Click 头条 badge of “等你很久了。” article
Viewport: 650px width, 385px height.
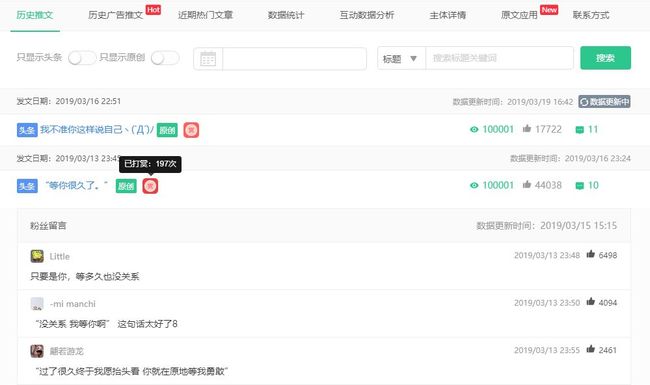(x=27, y=186)
